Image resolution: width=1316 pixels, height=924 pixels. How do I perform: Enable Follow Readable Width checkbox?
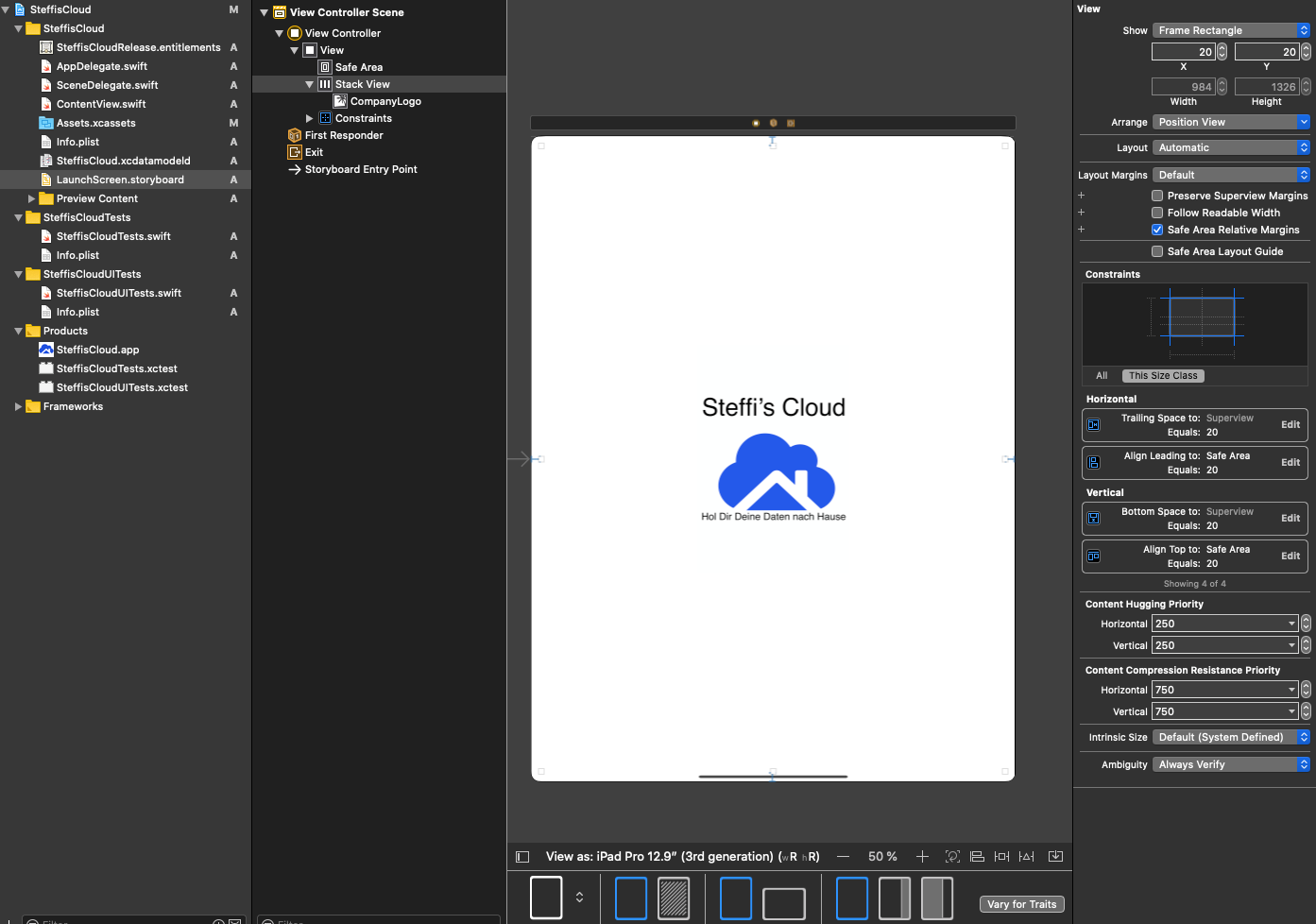tap(1157, 213)
